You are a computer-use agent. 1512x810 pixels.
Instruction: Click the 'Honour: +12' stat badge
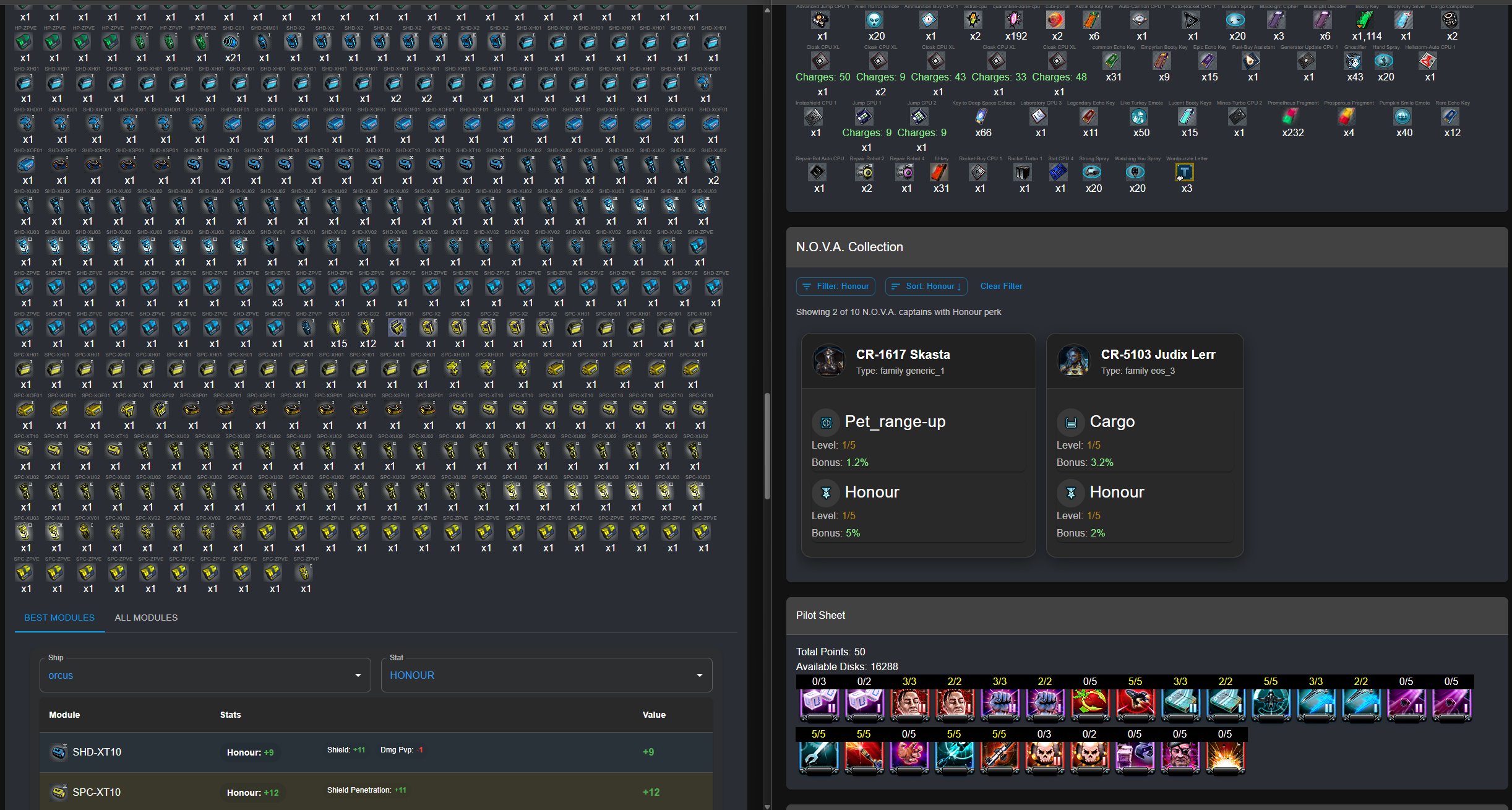point(252,793)
